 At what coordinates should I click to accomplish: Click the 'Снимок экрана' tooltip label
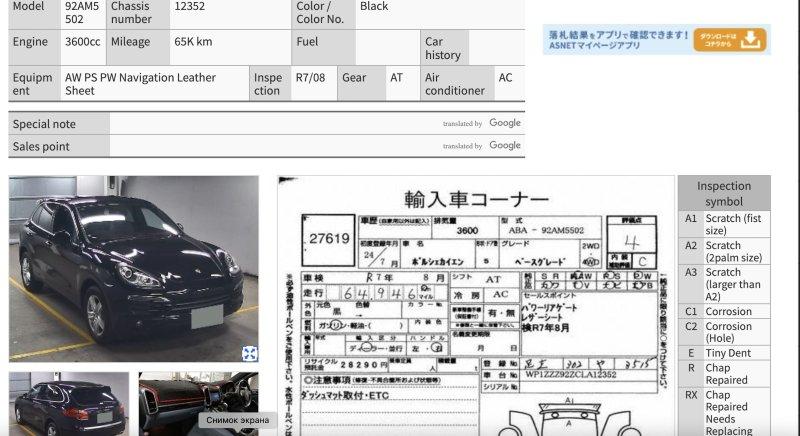[237, 420]
